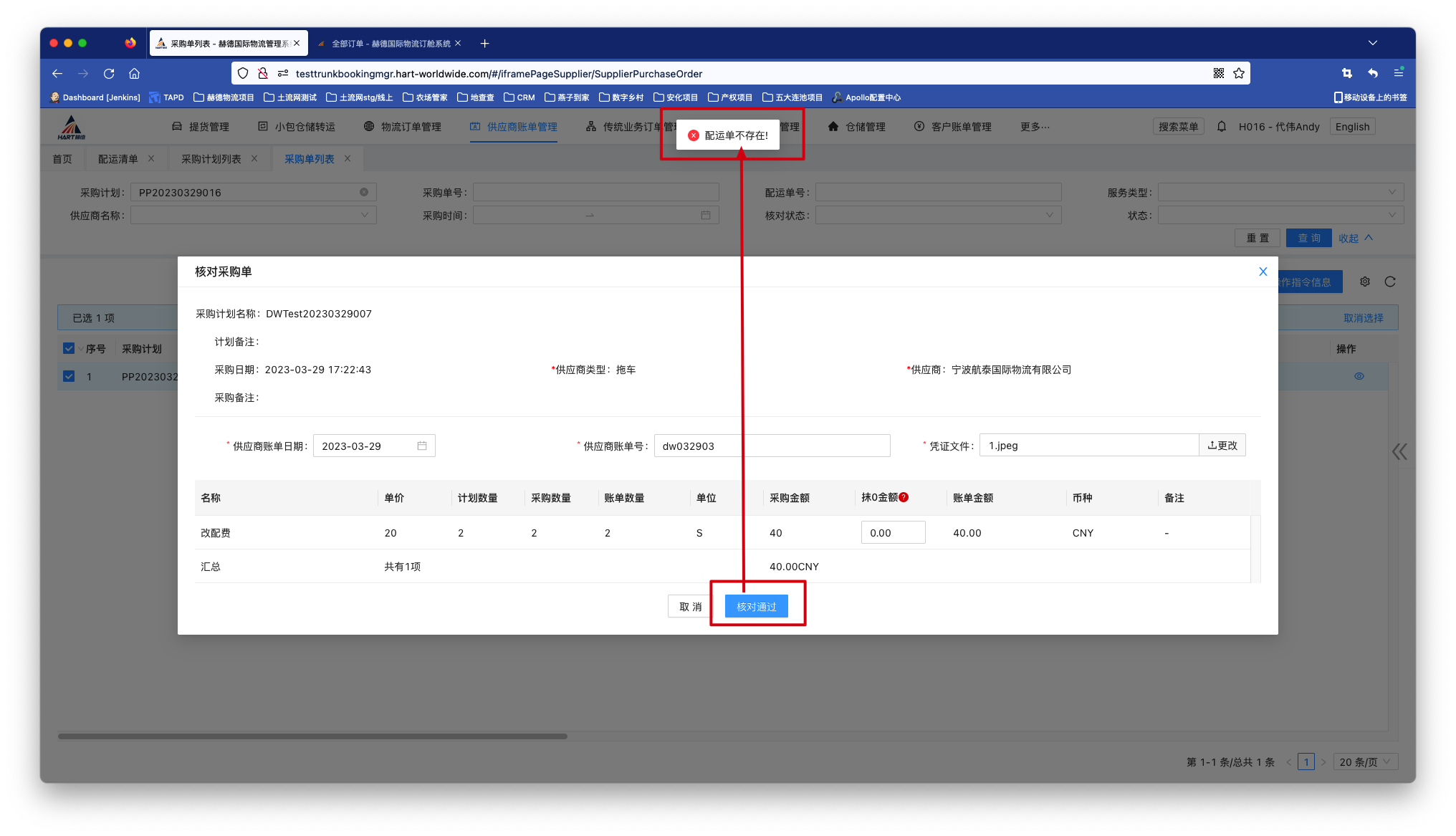Image resolution: width=1456 pixels, height=836 pixels.
Task: Expand the 供应商名称 dropdown
Action: point(253,215)
